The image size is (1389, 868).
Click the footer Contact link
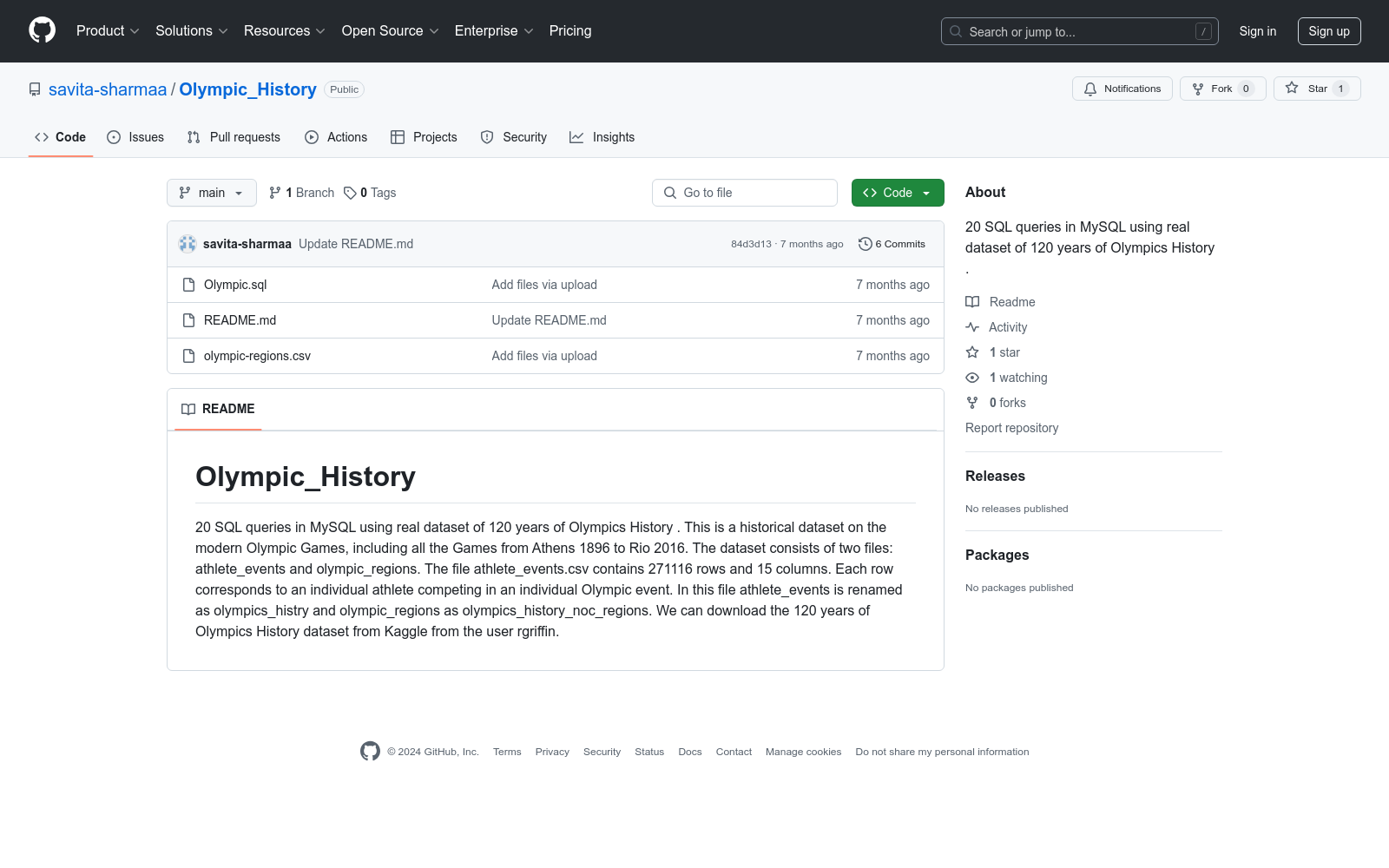[x=734, y=752]
